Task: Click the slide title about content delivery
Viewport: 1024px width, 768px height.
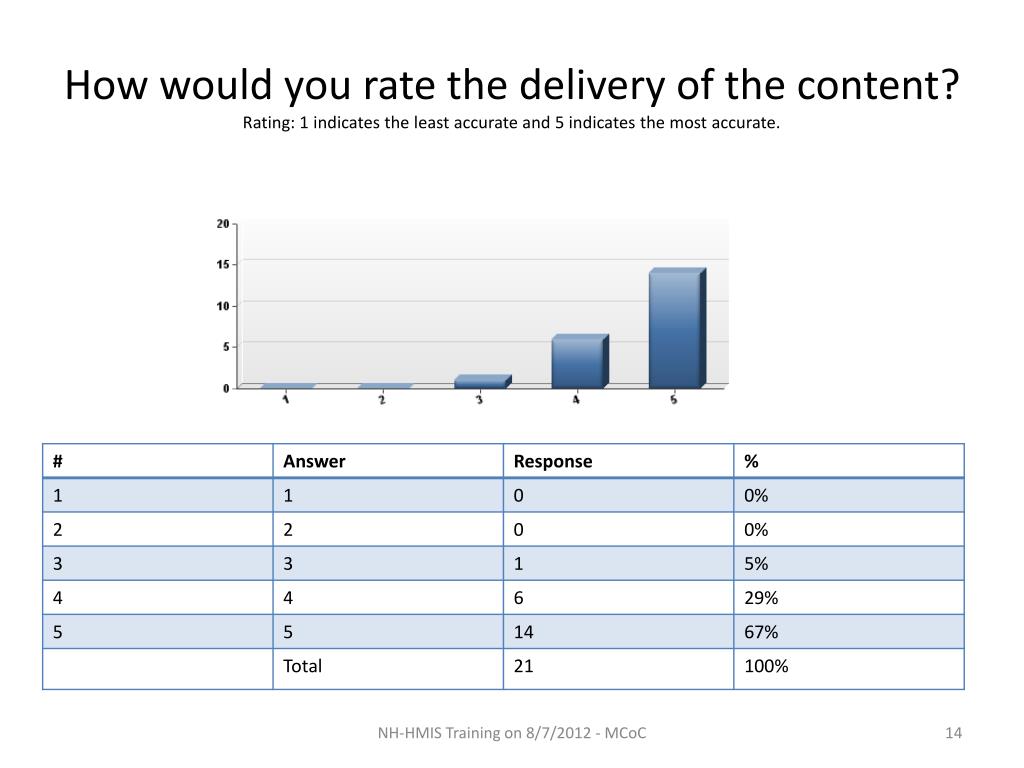Action: click(512, 85)
